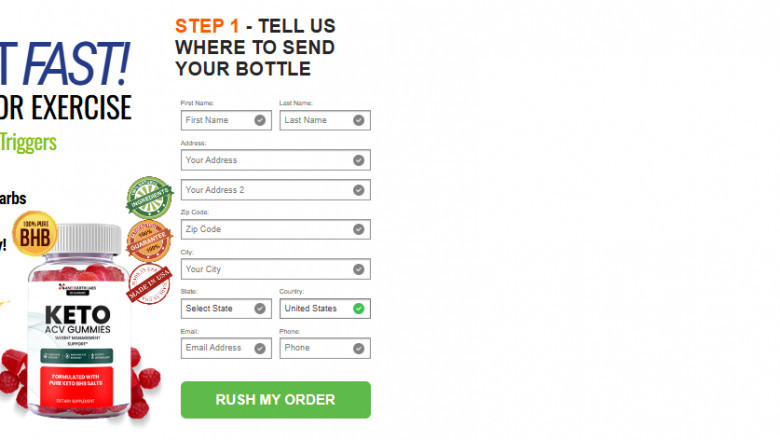
Task: Click the checkmark icon in Zip Code field
Action: pos(359,229)
